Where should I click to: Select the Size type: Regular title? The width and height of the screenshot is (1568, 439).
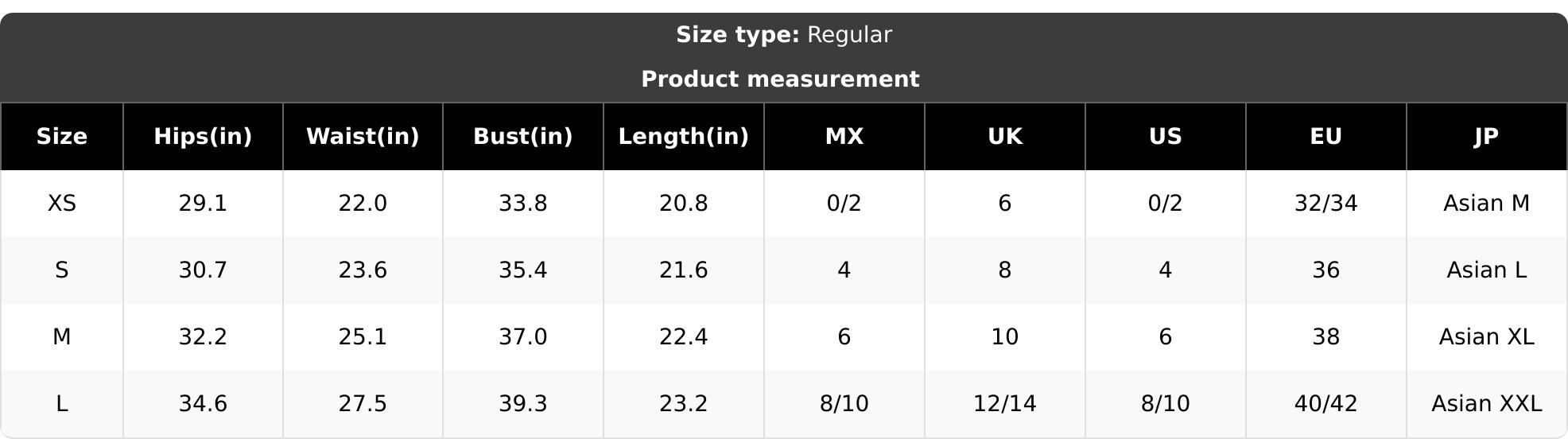(x=784, y=35)
